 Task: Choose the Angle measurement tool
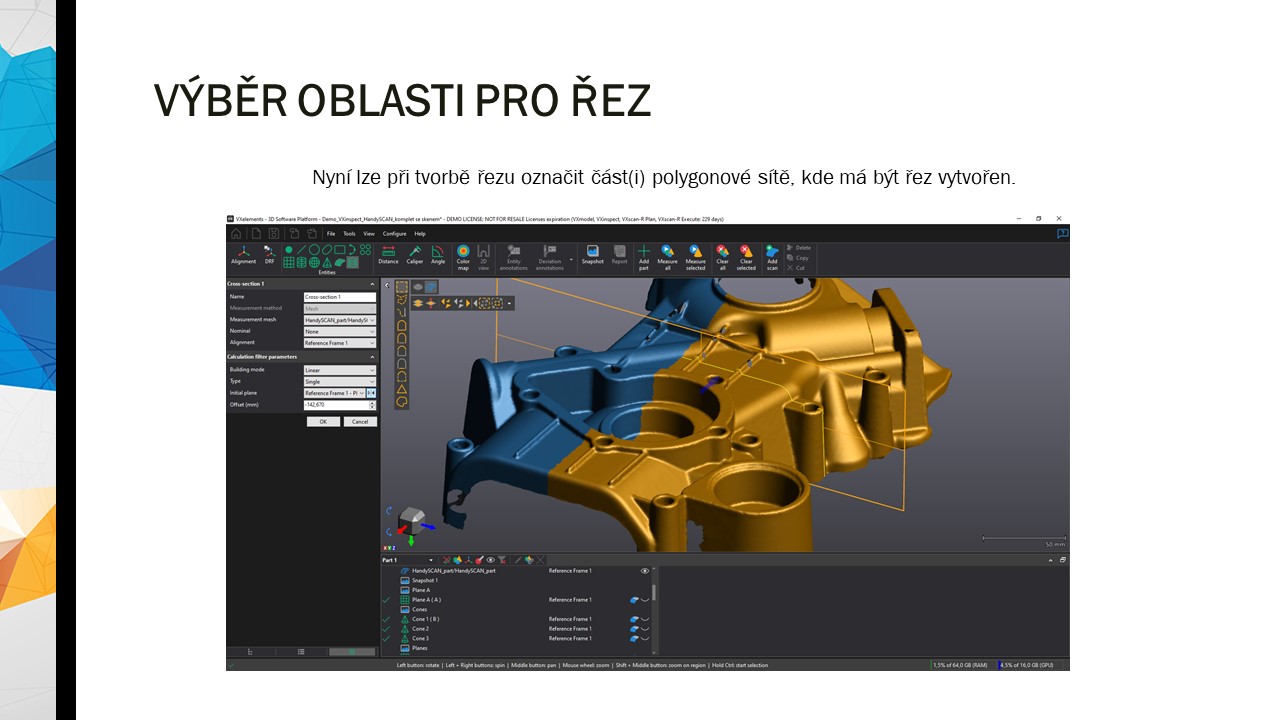pyautogui.click(x=438, y=255)
